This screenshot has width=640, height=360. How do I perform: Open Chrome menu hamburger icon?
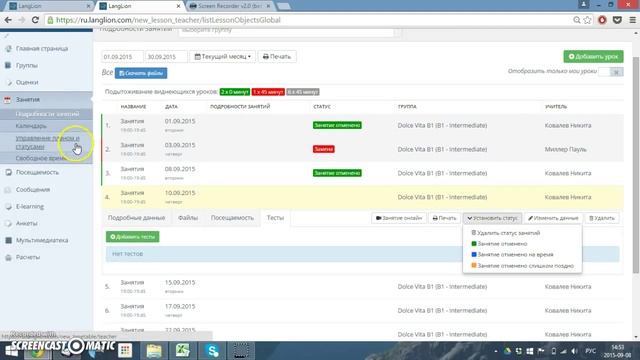point(632,20)
